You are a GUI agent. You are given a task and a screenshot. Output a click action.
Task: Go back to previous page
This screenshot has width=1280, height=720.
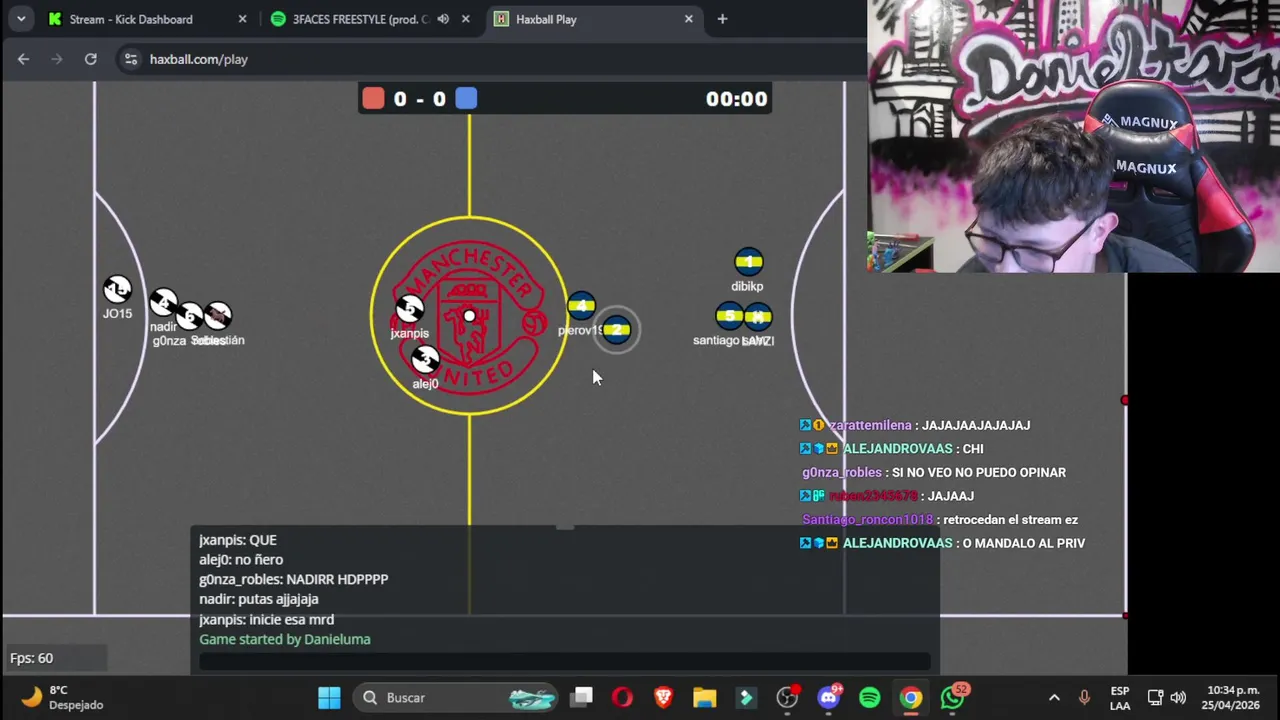click(x=23, y=59)
